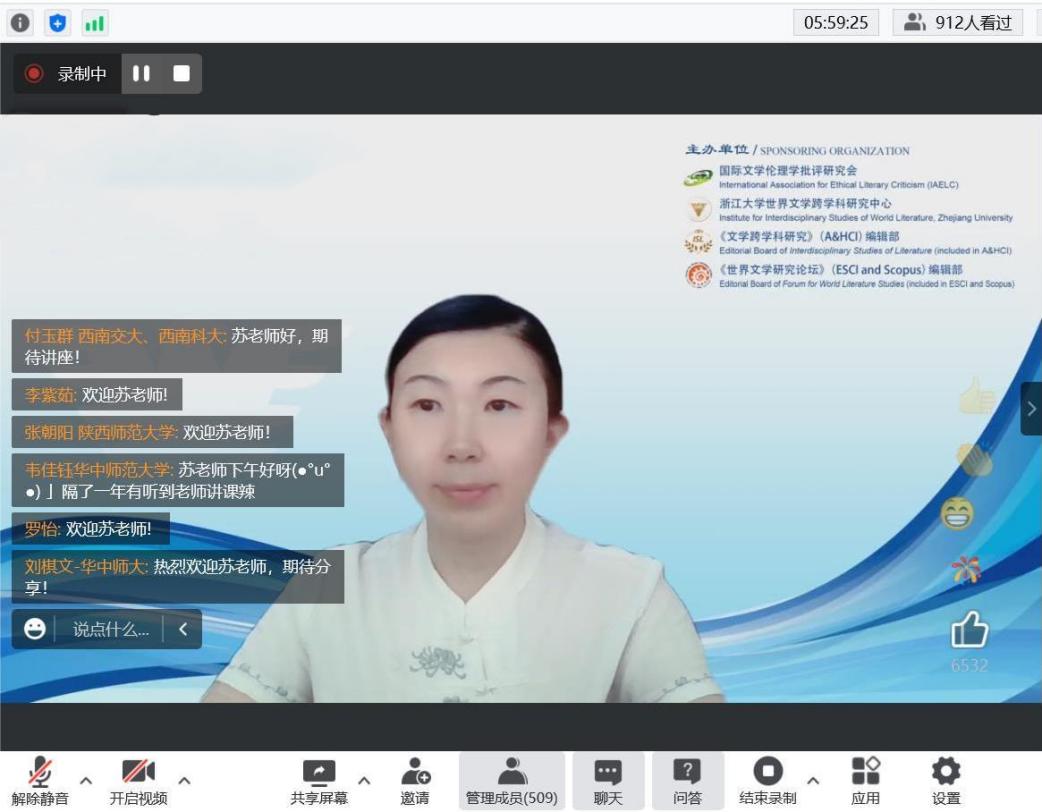
Task: Click 刘棋文-华中师大 chat message
Action: tap(178, 577)
